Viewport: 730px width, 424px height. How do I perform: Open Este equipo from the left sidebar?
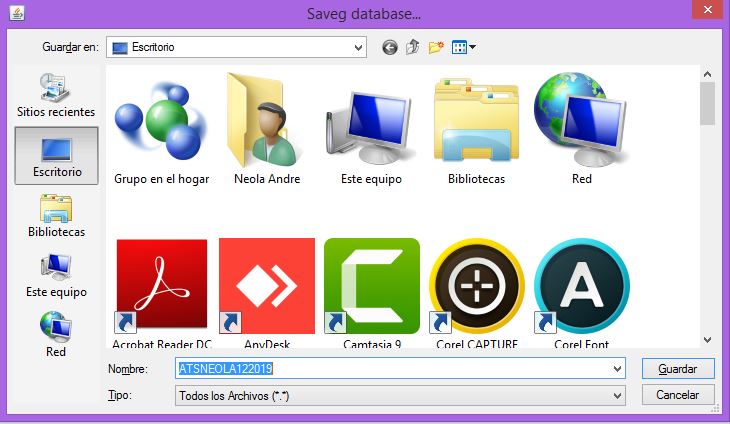coord(56,275)
